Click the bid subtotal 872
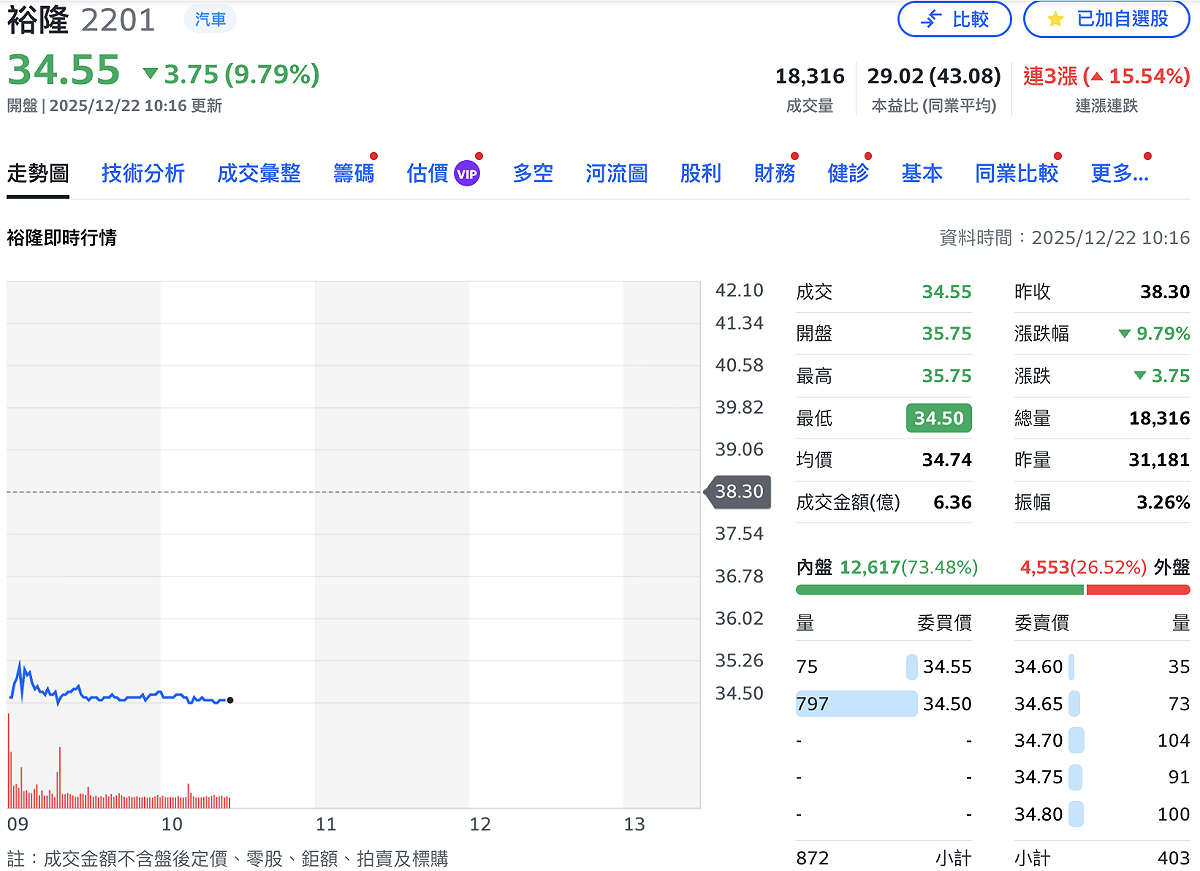The image size is (1200, 871). 813,858
